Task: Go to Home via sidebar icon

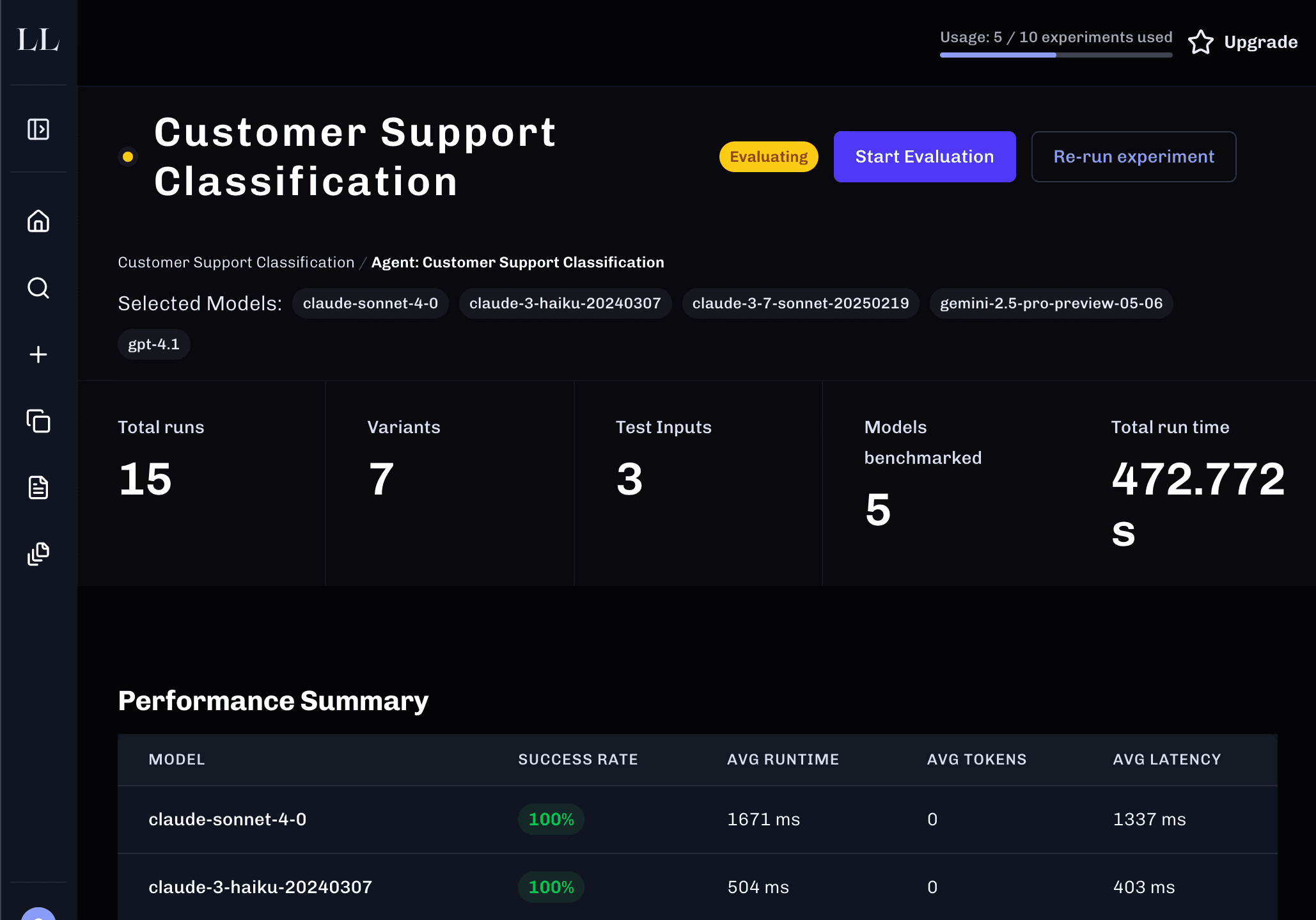Action: (x=38, y=221)
